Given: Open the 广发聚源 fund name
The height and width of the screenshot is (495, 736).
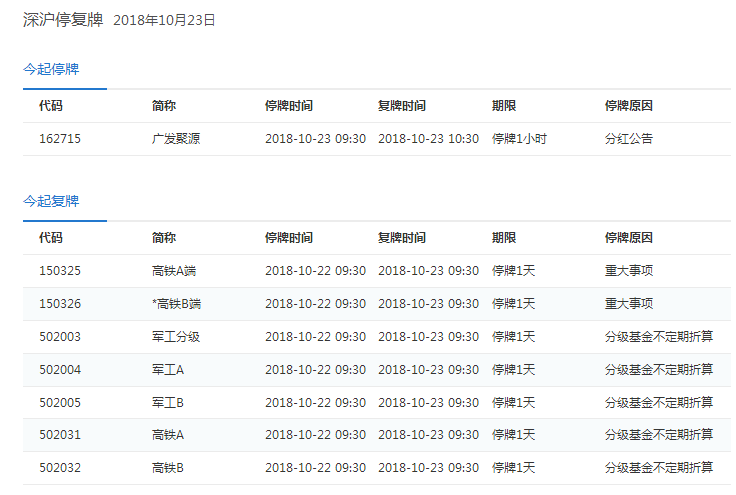Looking at the screenshot, I should coord(176,139).
